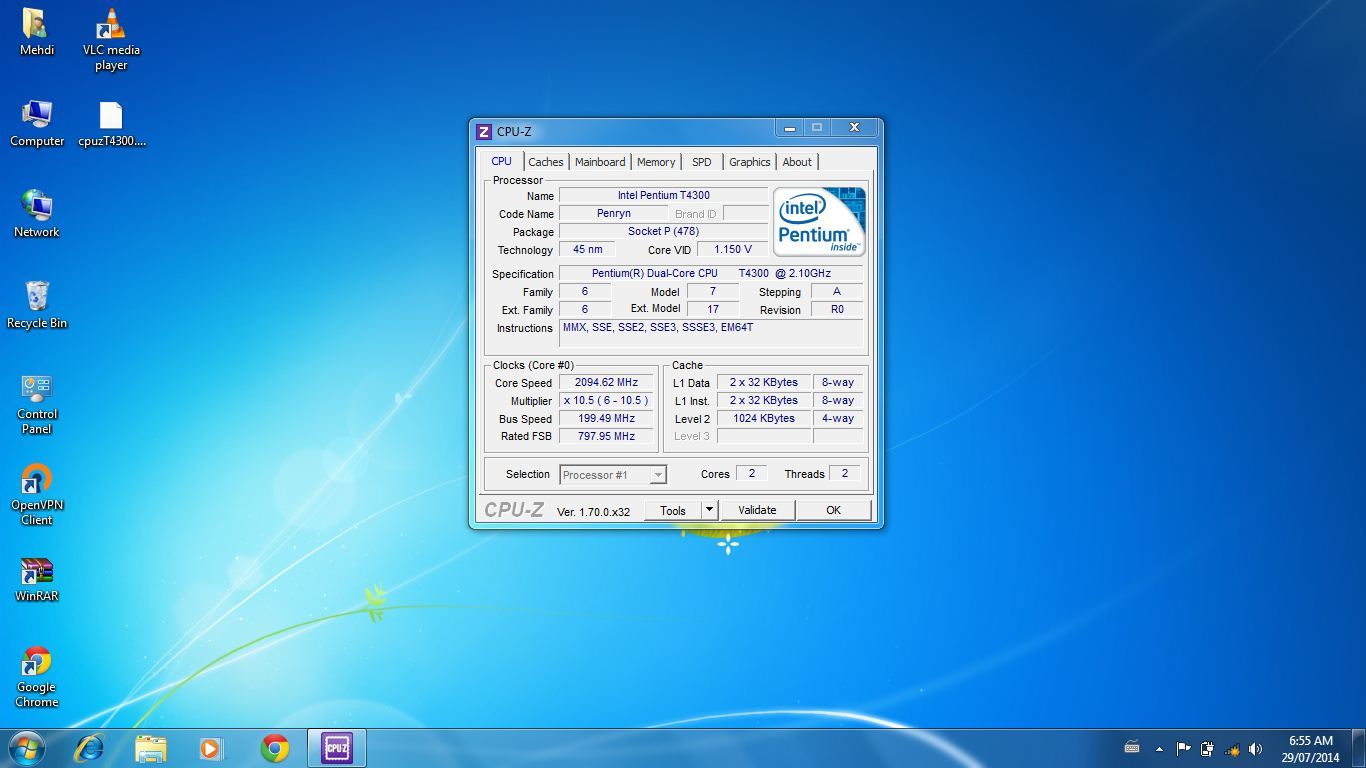Switch to the SPD tab

click(x=702, y=162)
